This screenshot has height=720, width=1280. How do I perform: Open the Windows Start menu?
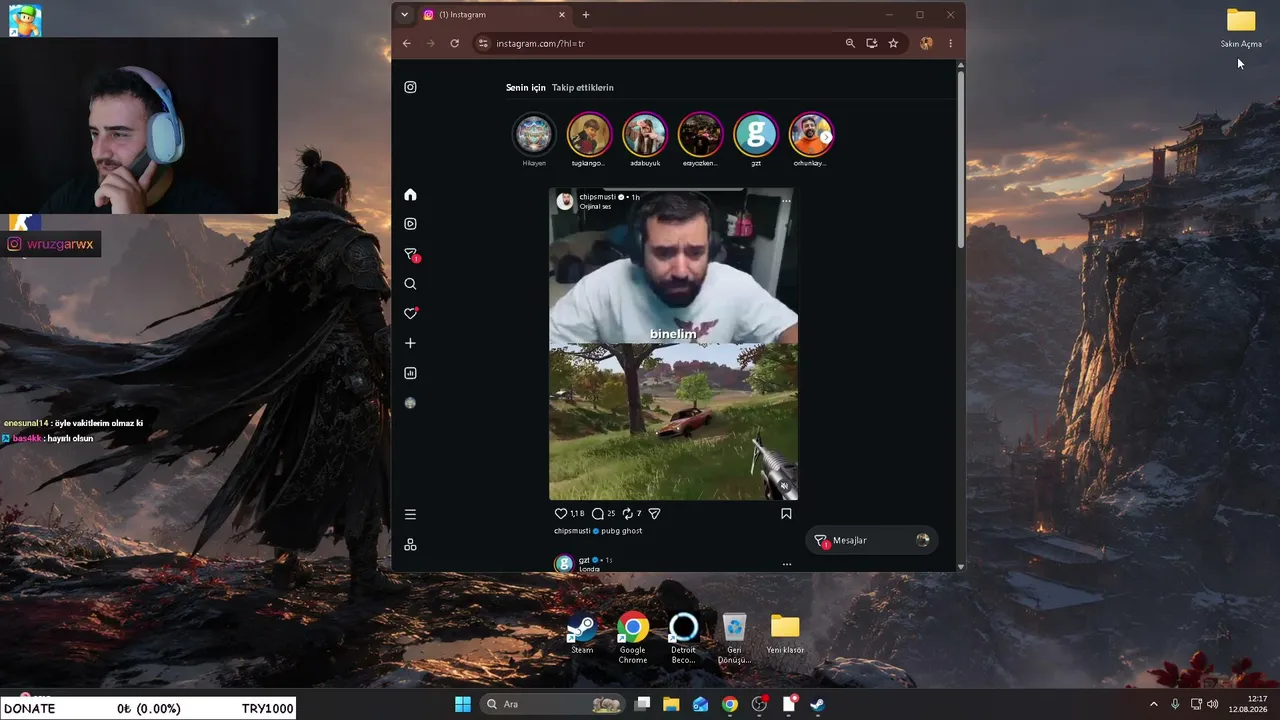point(463,704)
